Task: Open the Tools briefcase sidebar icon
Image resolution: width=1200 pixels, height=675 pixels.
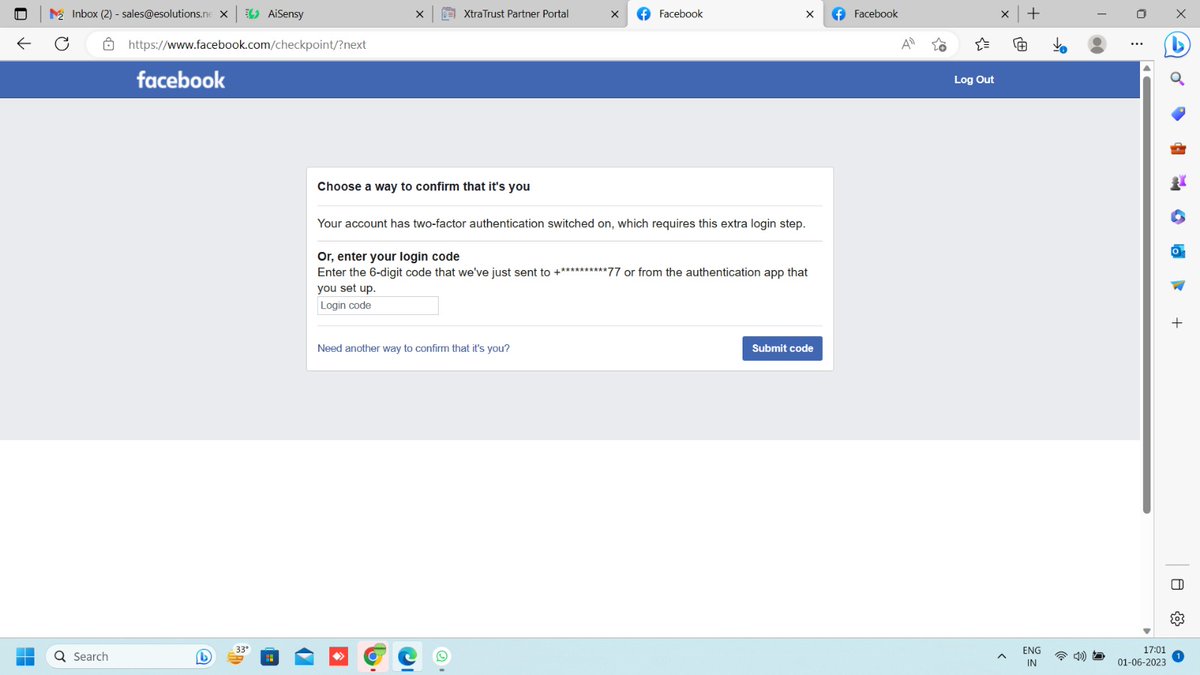Action: tap(1177, 149)
